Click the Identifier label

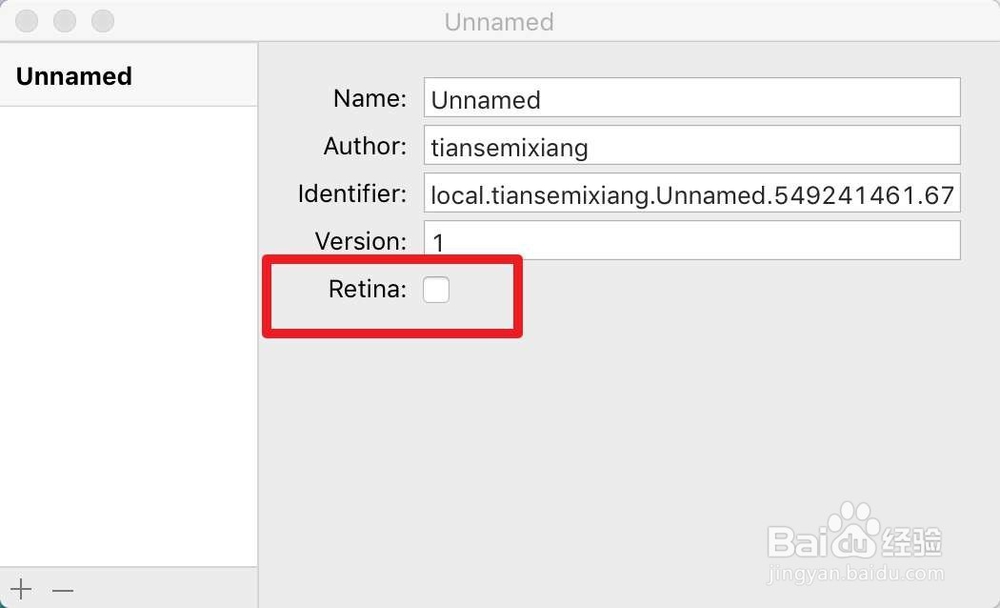coord(352,193)
